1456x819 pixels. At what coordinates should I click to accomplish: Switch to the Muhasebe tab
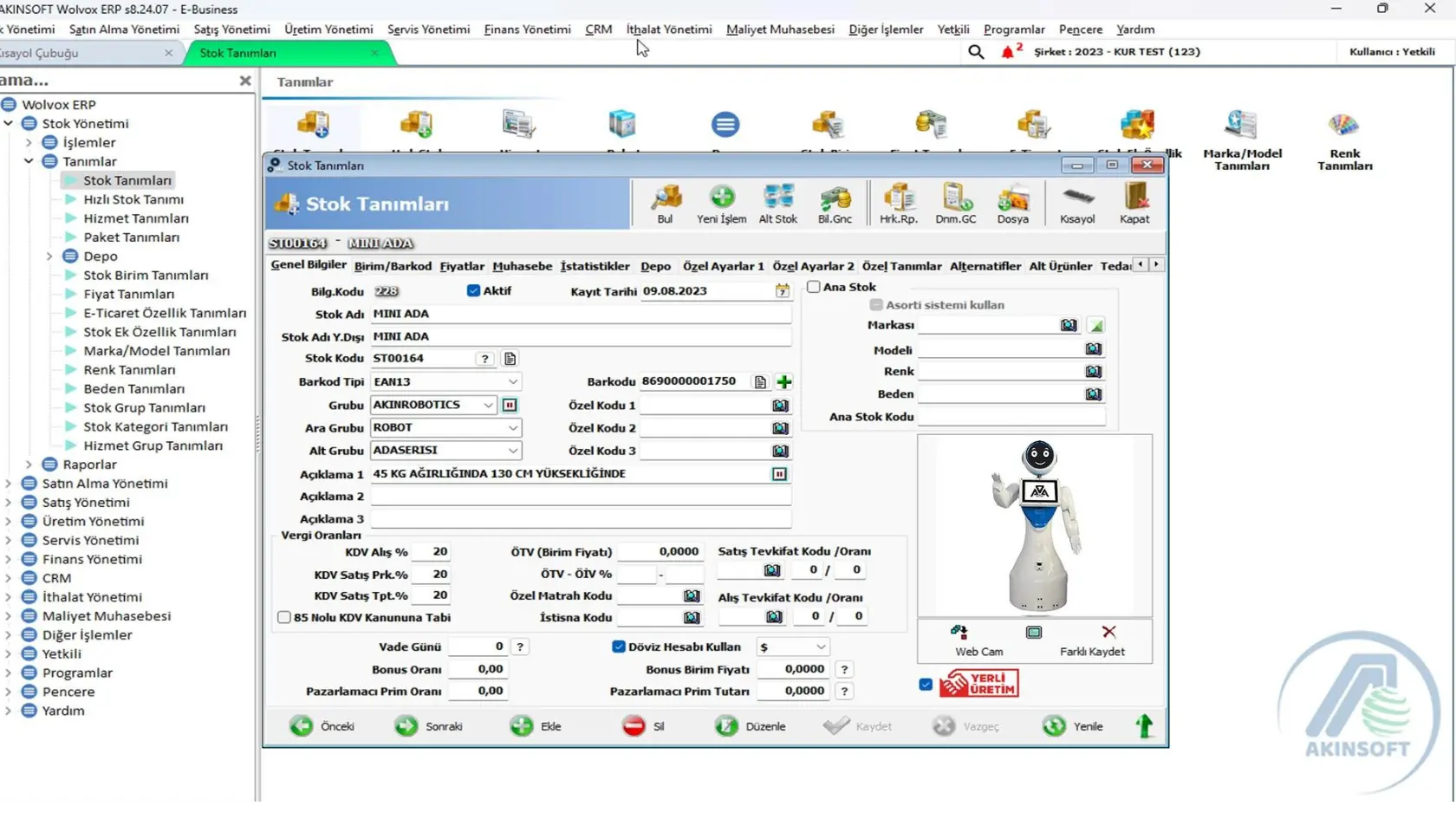(522, 266)
